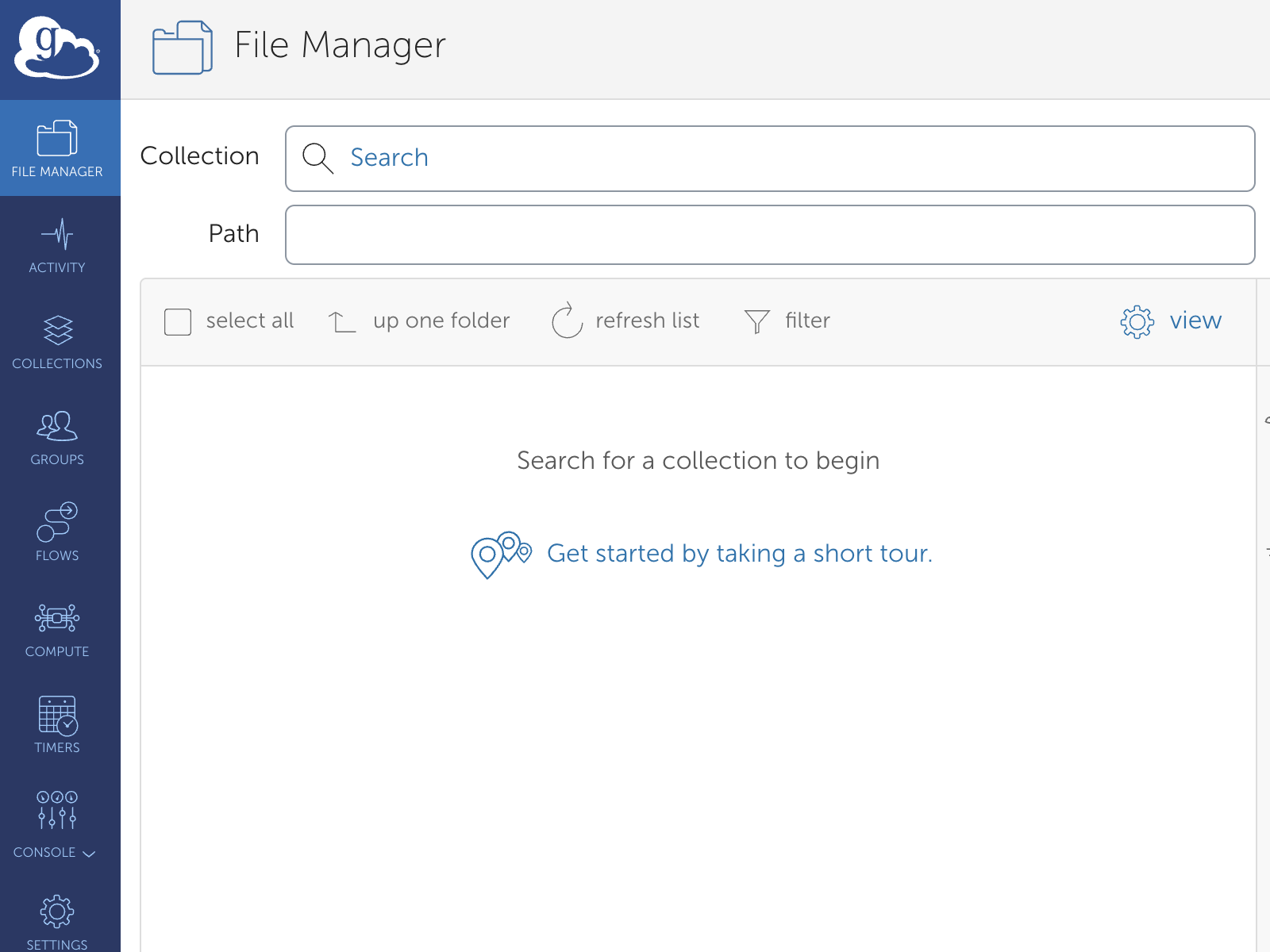Toggle the select all checkbox
The image size is (1270, 952).
[x=177, y=321]
